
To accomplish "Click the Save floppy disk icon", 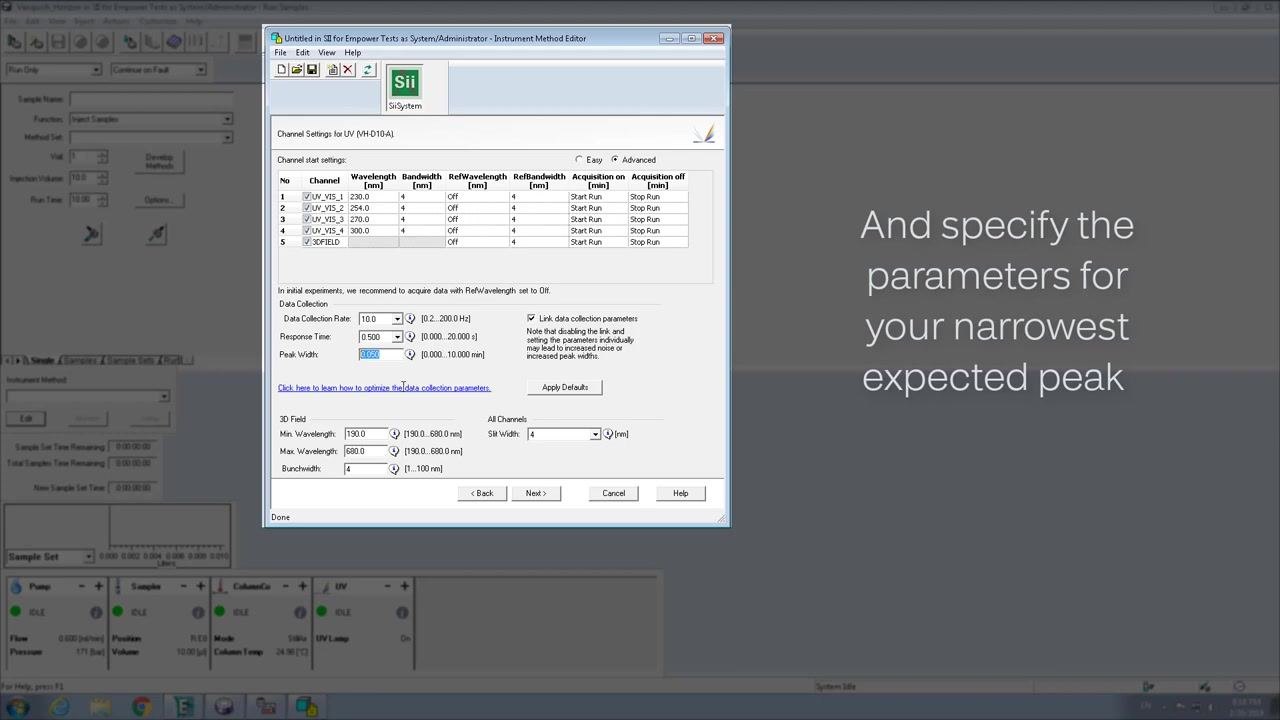I will point(312,70).
